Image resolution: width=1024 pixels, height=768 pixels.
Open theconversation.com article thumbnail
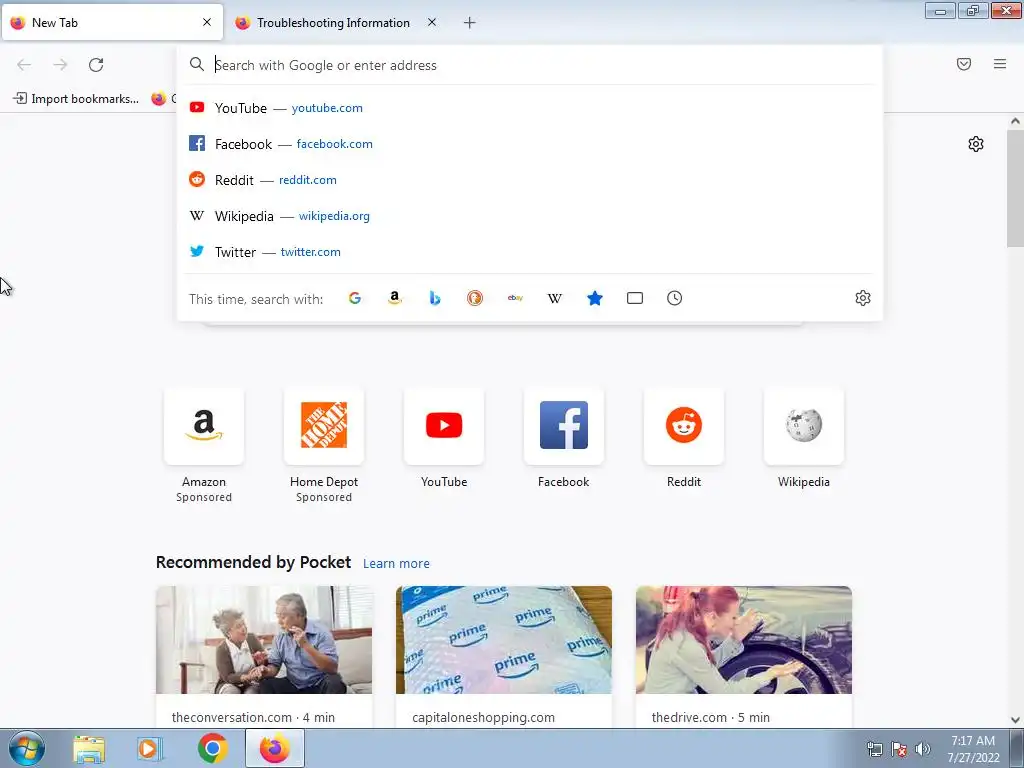(x=264, y=640)
